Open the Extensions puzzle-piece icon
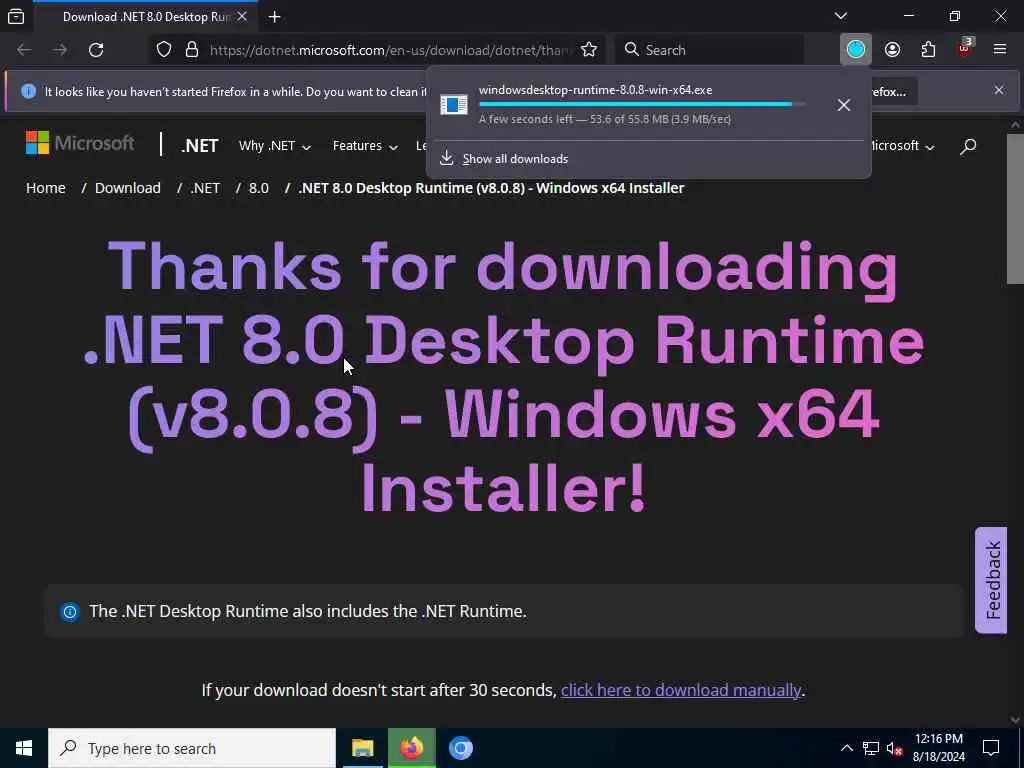This screenshot has height=768, width=1024. click(928, 50)
